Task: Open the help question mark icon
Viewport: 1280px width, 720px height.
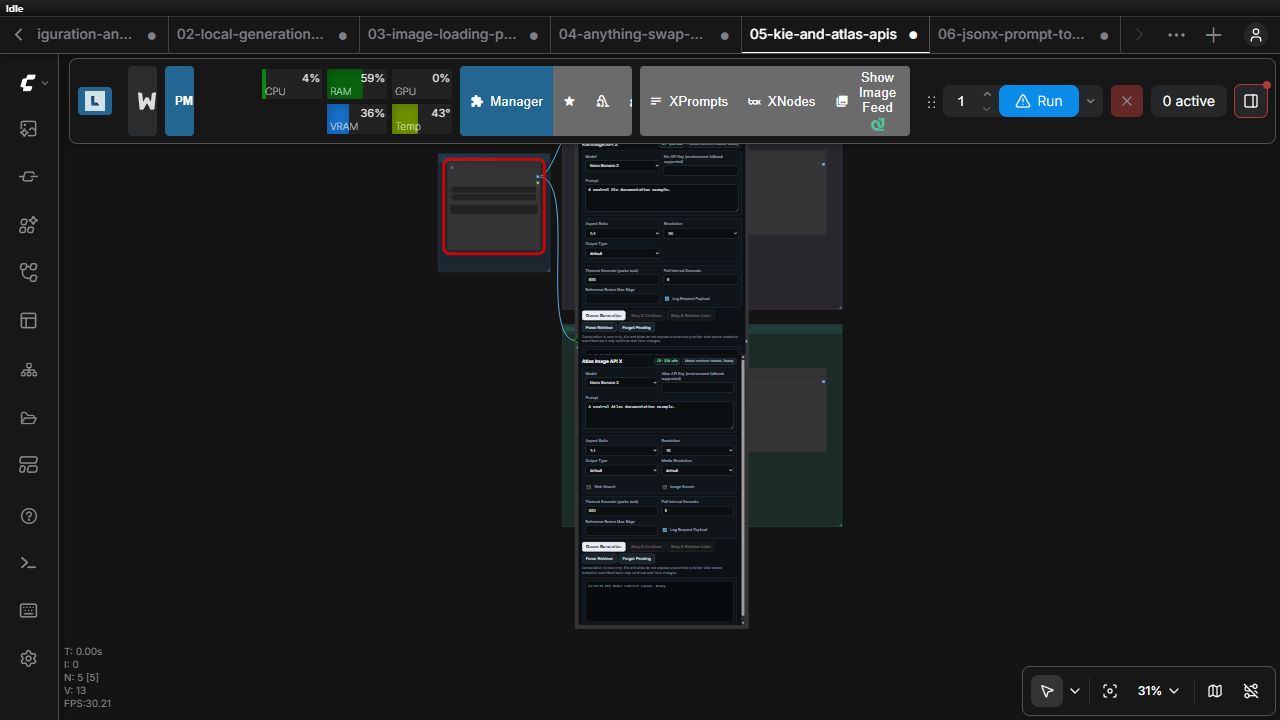Action: pyautogui.click(x=28, y=516)
